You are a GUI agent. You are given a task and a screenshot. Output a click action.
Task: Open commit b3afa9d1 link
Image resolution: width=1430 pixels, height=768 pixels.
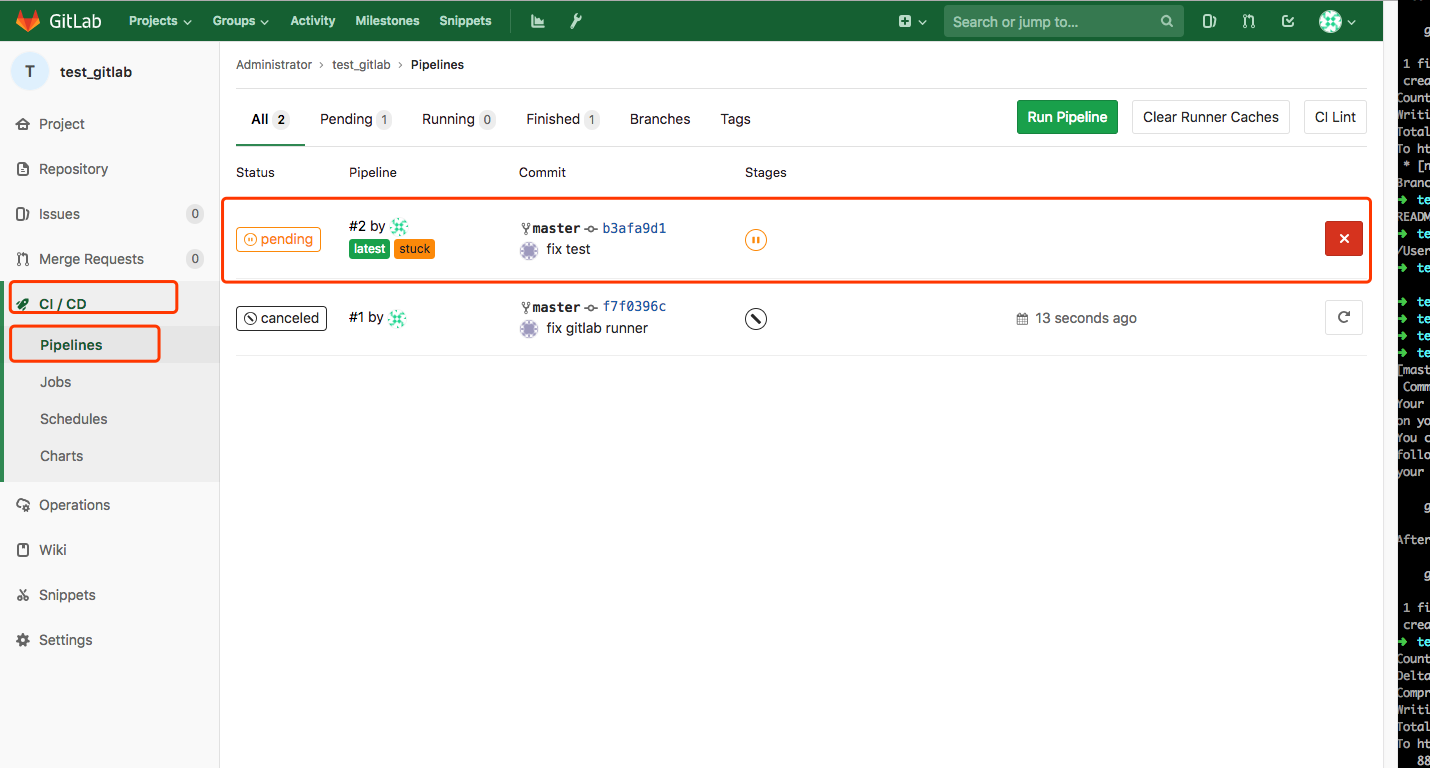(634, 228)
